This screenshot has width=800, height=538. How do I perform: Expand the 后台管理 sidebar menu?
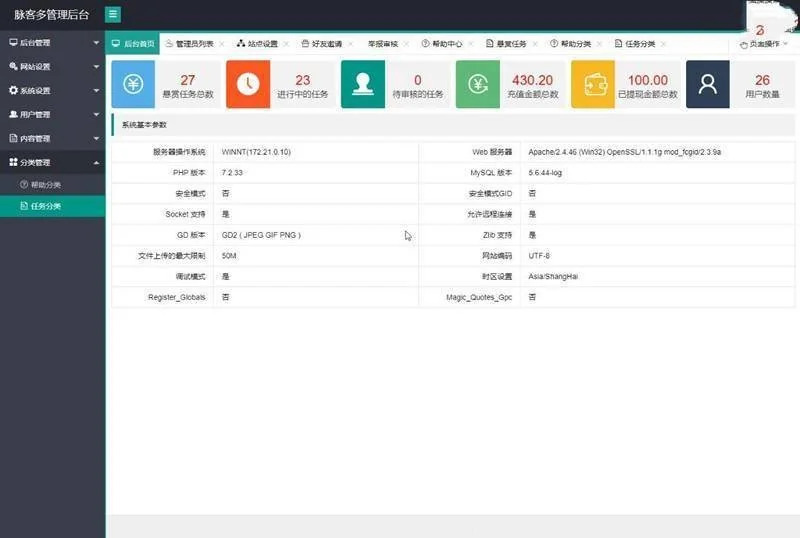click(x=52, y=43)
